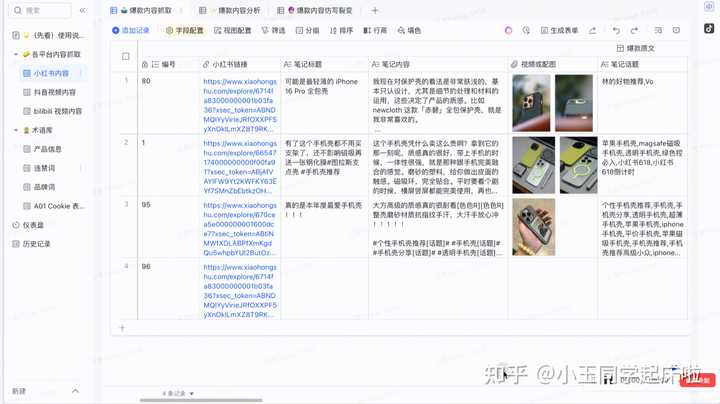Image resolution: width=720 pixels, height=404 pixels.
Task: Click the purple AI assistant icon
Action: [x=508, y=30]
